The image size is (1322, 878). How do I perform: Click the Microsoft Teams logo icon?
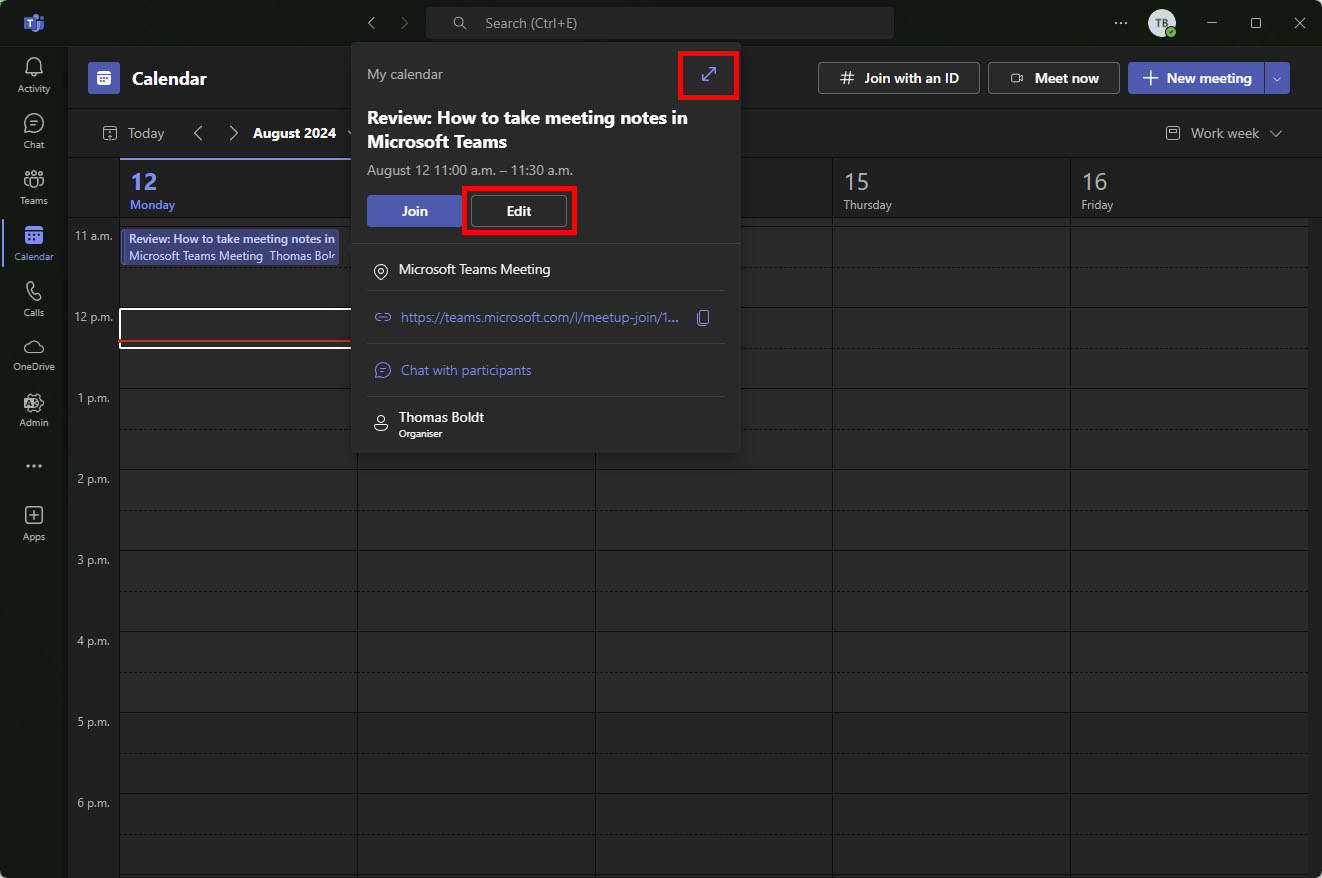34,23
